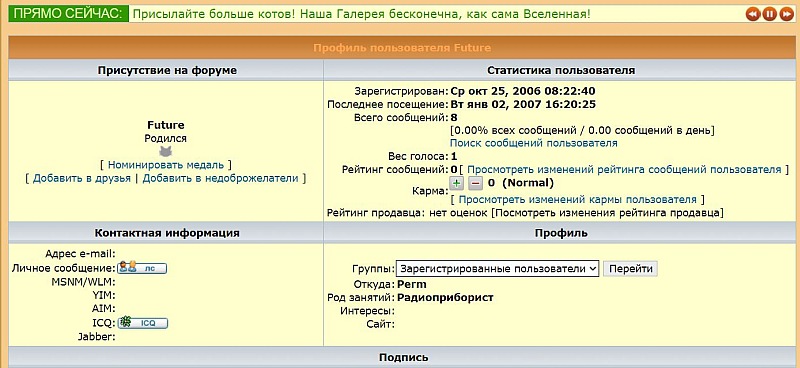This screenshot has width=800, height=368.
Task: Open Поиск сообщений пользователя link
Action: [534, 143]
